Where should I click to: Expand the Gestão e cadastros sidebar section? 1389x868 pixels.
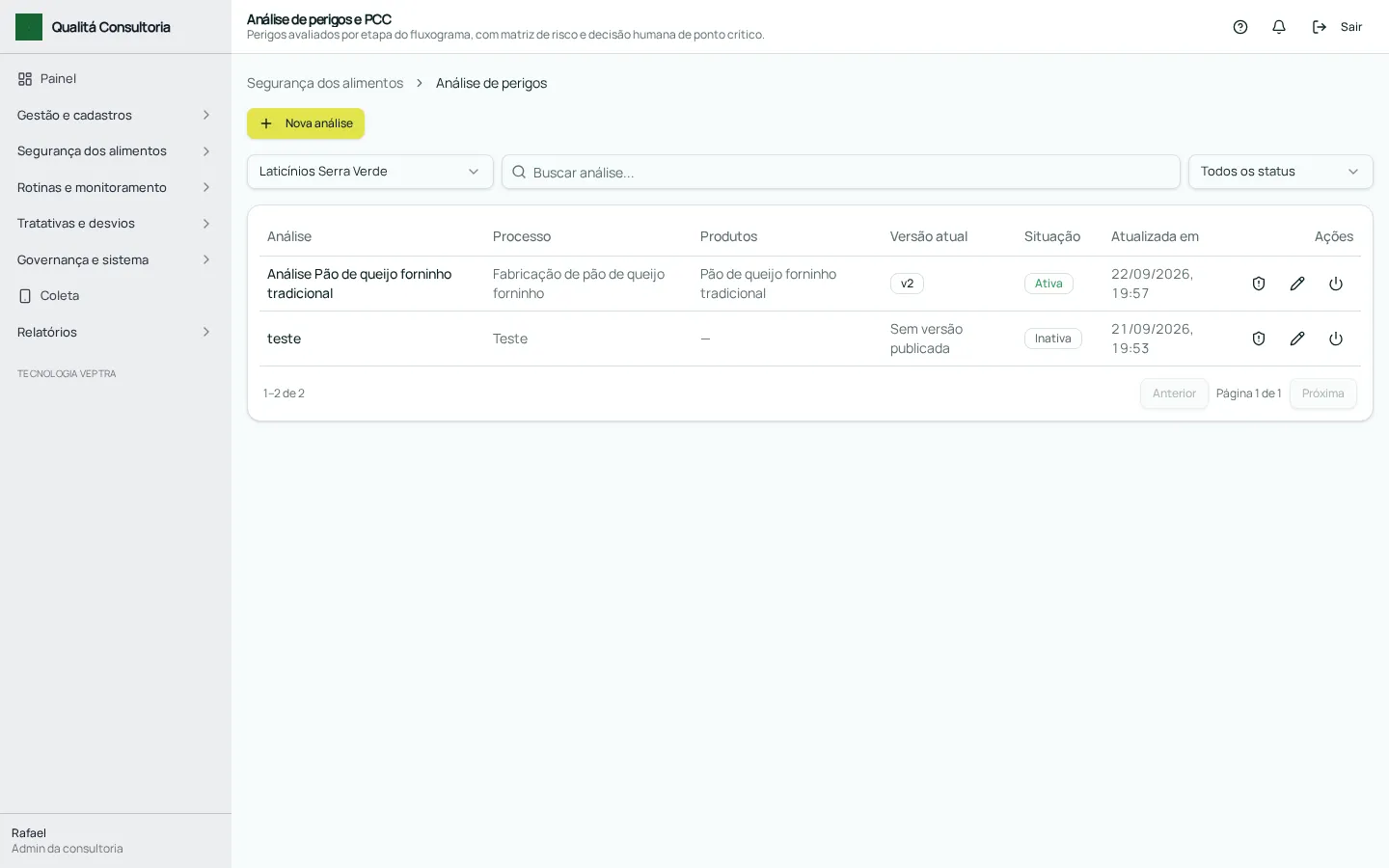point(116,116)
